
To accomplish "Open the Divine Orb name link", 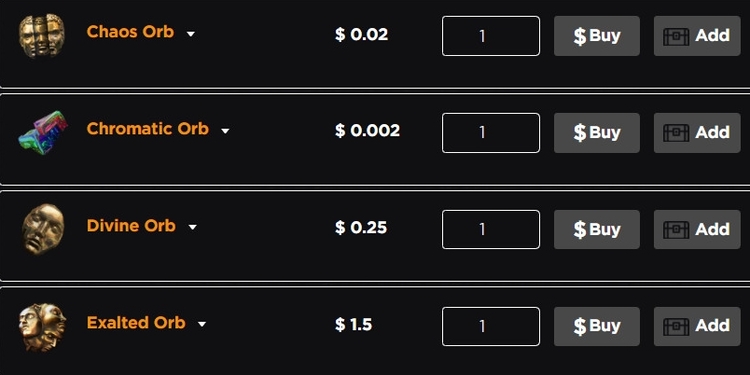I will pos(131,226).
